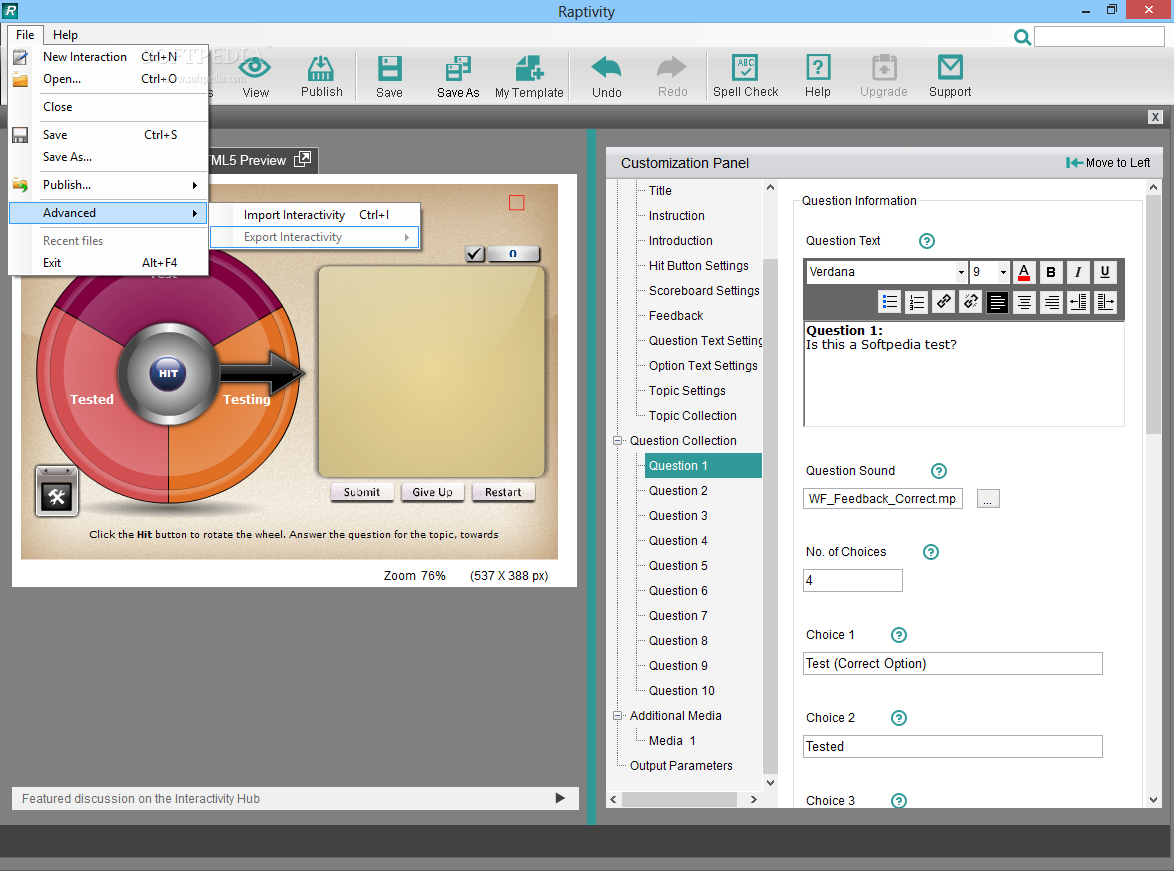Open the File menu

pyautogui.click(x=25, y=34)
